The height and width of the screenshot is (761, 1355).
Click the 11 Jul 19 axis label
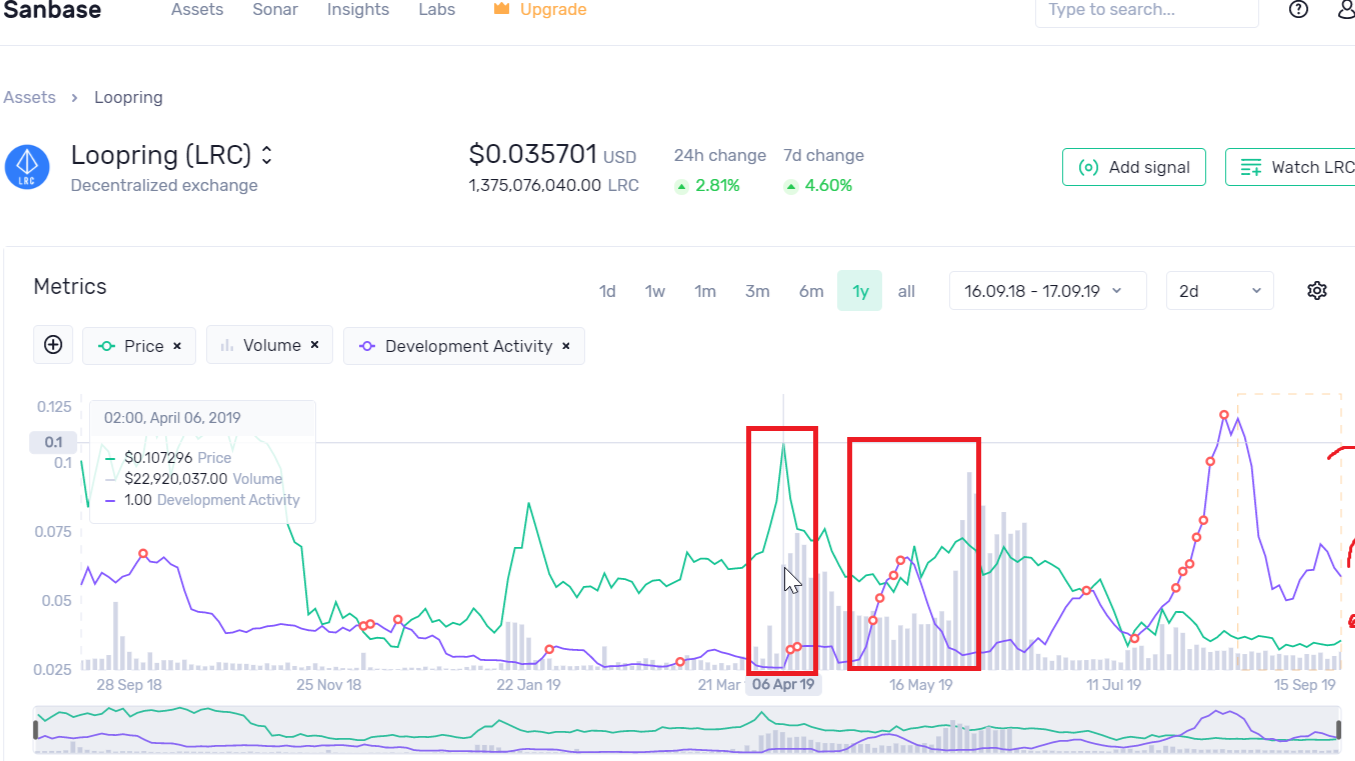(1114, 685)
